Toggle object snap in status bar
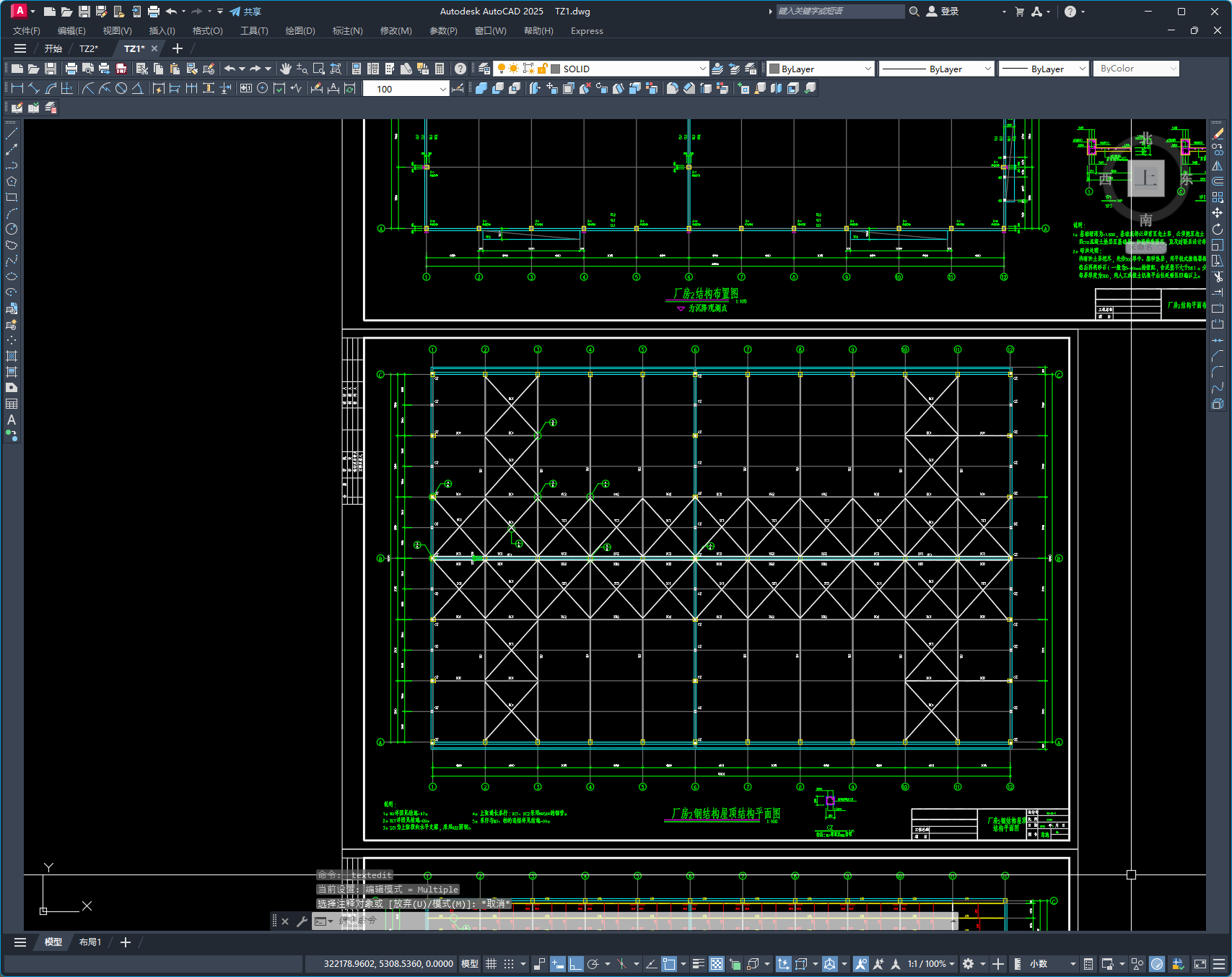The width and height of the screenshot is (1232, 977). 669,963
